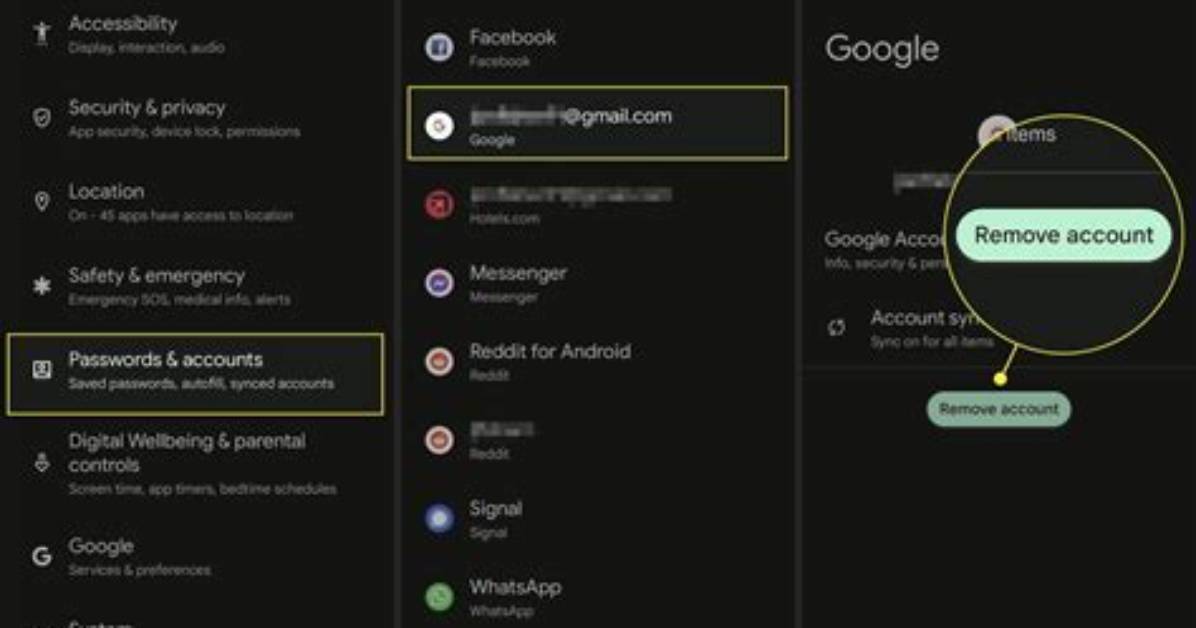This screenshot has height=628, width=1196.
Task: Open Google Account info and security
Action: tap(885, 249)
